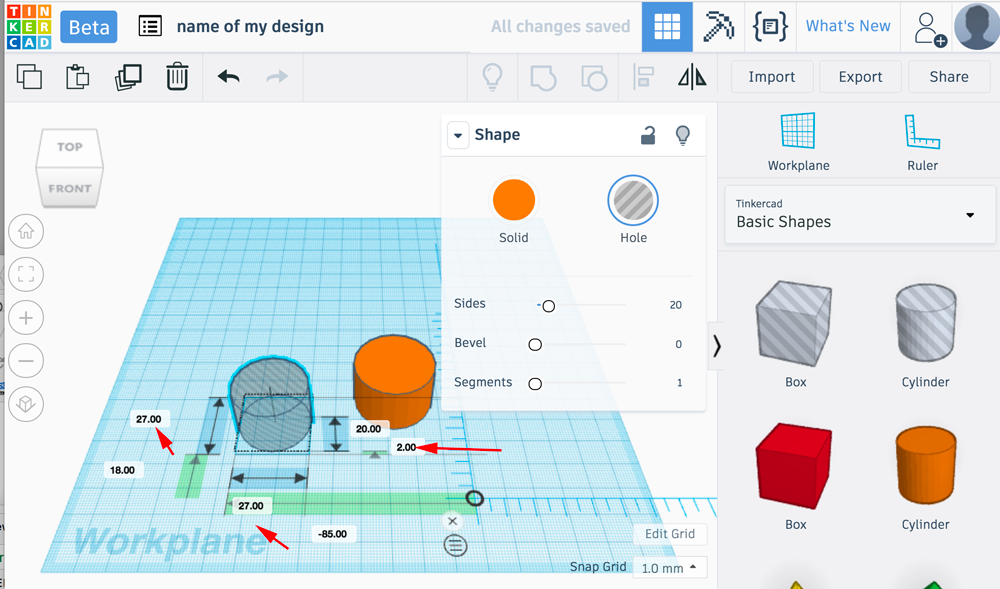Pick the orange Cylinder shape in library
This screenshot has width=1000, height=589.
click(x=925, y=465)
